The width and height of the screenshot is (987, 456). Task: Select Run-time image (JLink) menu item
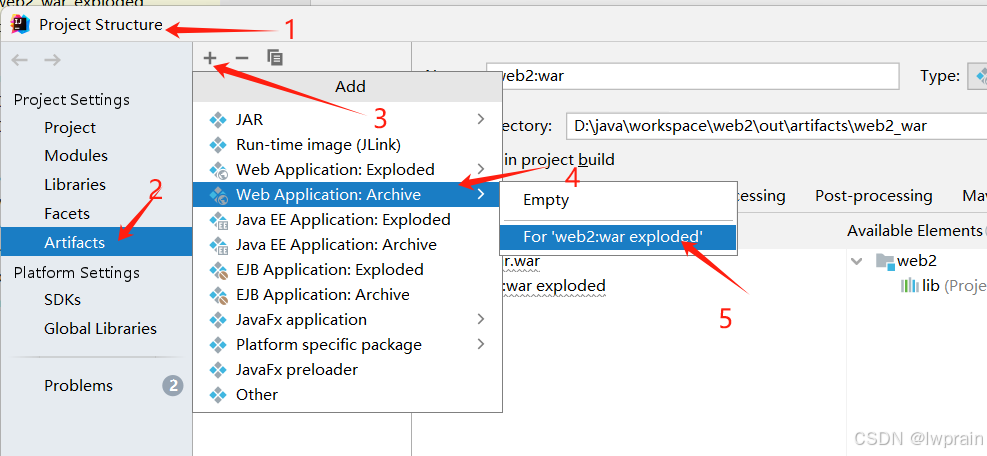347,144
